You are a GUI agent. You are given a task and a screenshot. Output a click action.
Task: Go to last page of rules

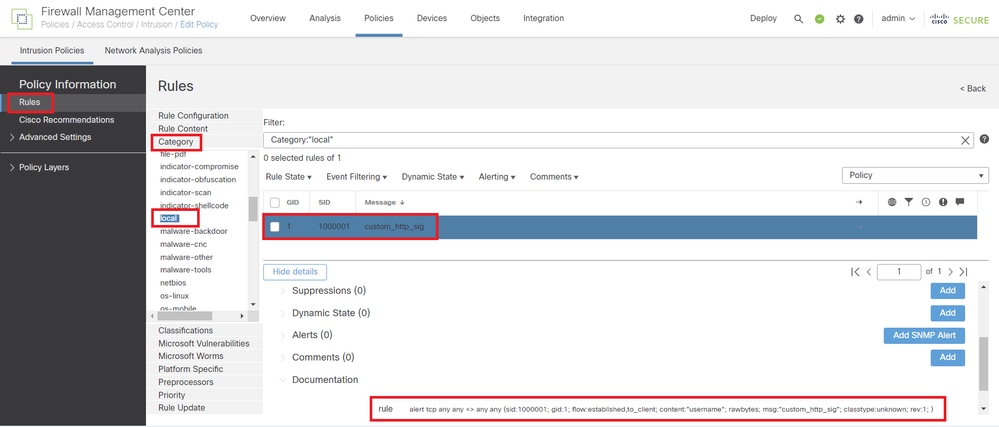[x=963, y=271]
